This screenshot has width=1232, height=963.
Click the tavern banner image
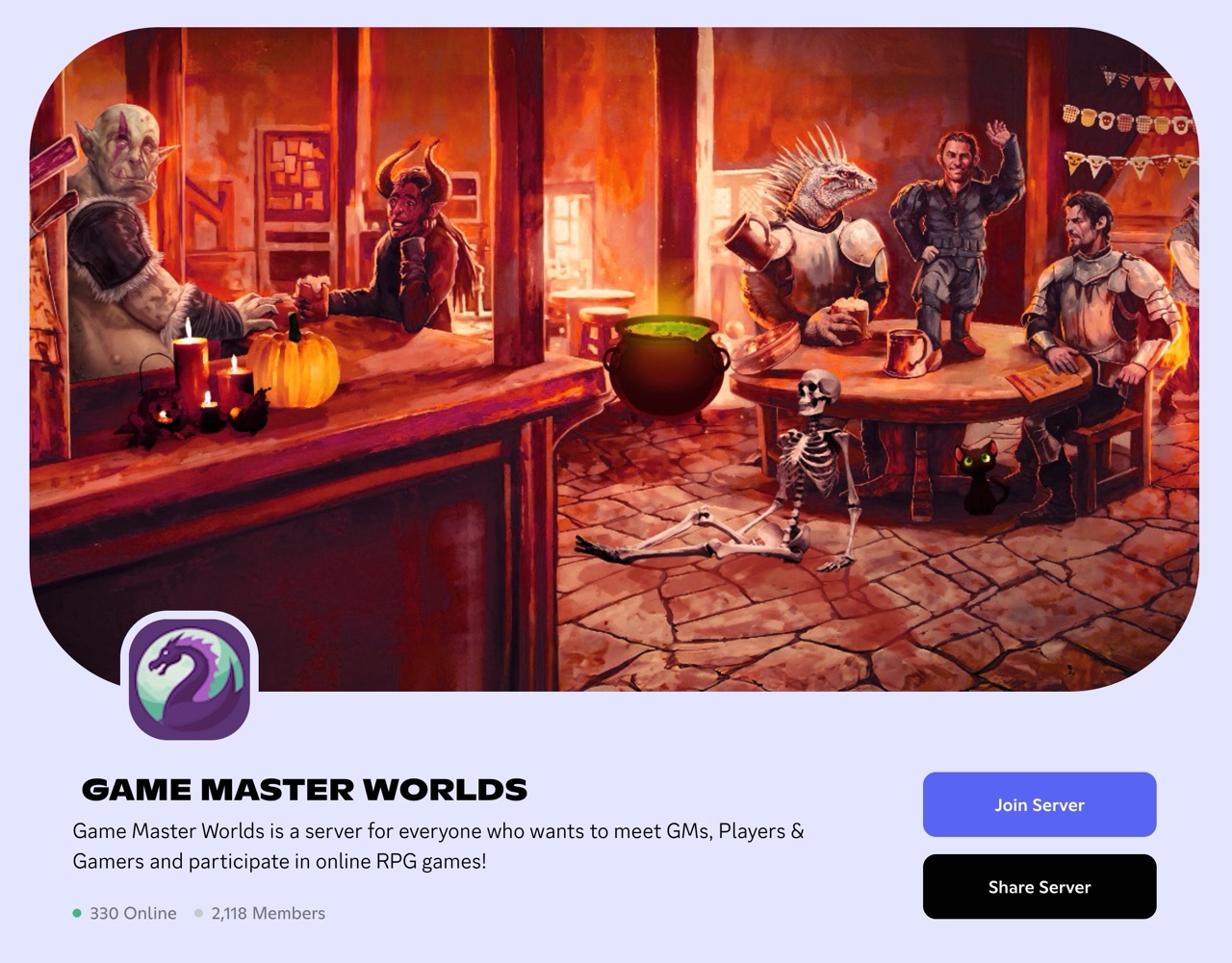(x=614, y=359)
